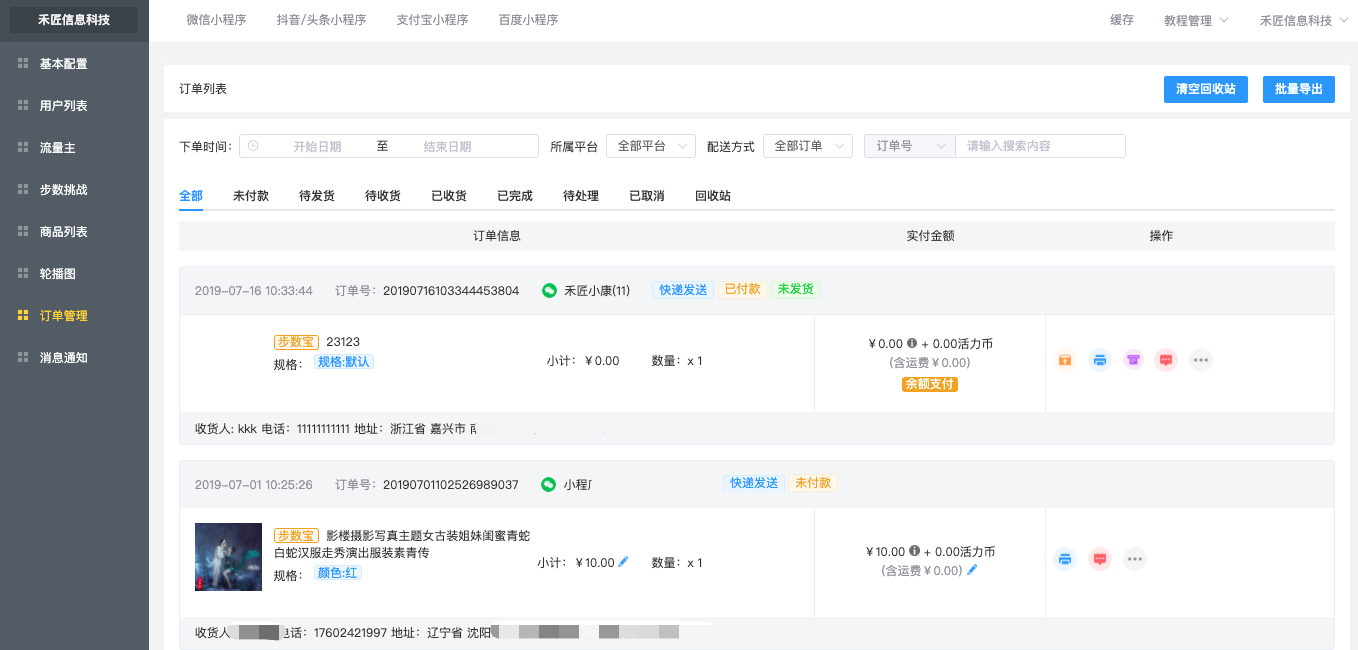Expand the 教程管理 menu in header

(1196, 21)
